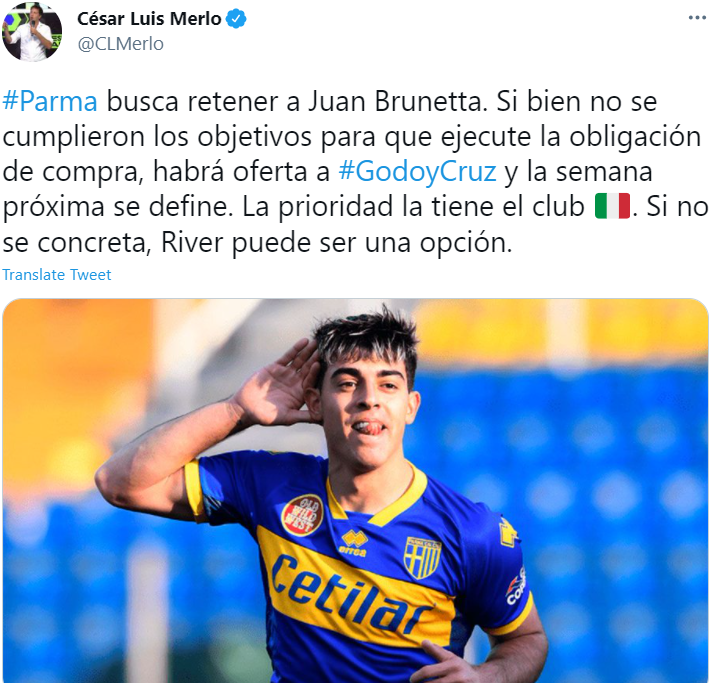The height and width of the screenshot is (683, 710).
Task: Open the attached photo of the player
Action: (x=355, y=490)
